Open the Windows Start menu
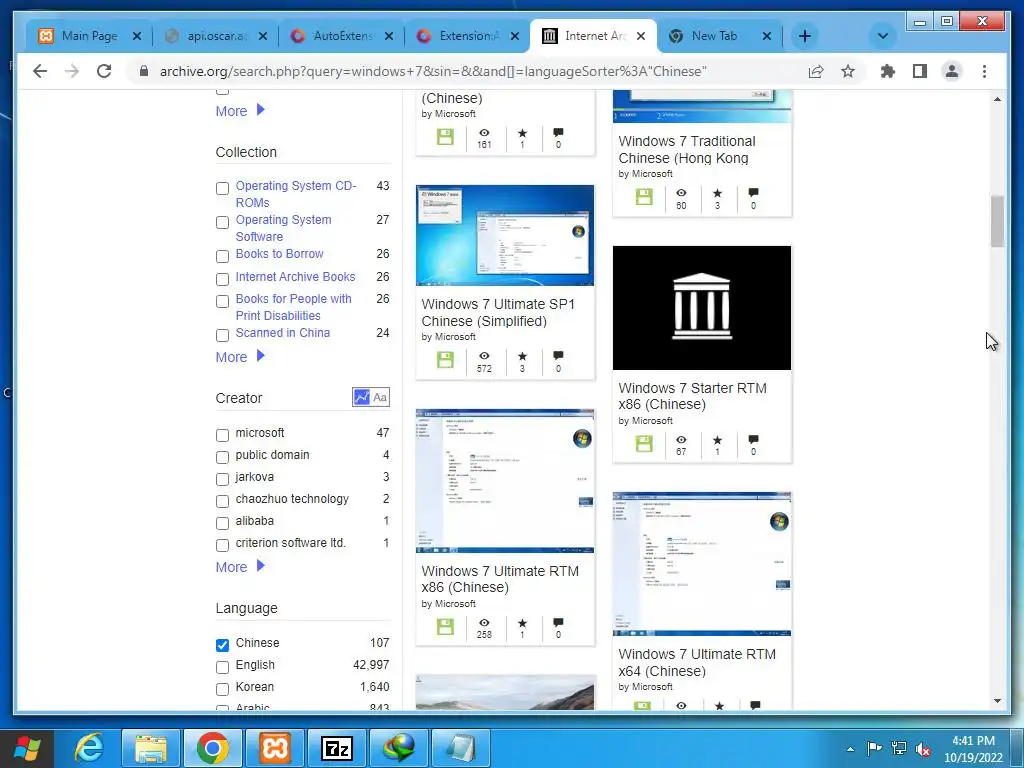This screenshot has height=768, width=1024. [26, 748]
